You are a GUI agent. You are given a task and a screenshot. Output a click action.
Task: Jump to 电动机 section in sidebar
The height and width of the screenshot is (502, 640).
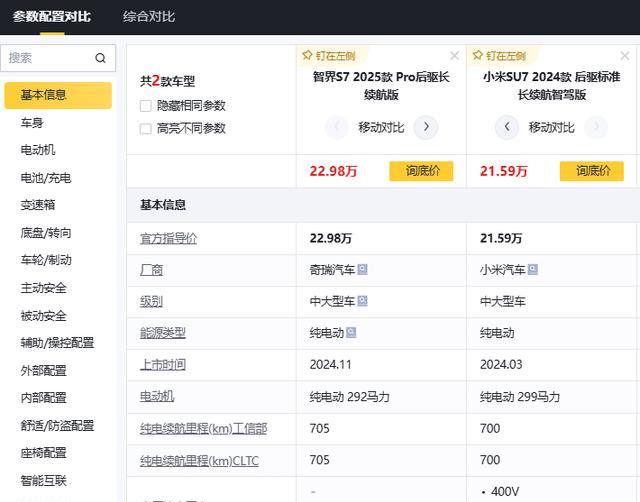click(x=38, y=150)
